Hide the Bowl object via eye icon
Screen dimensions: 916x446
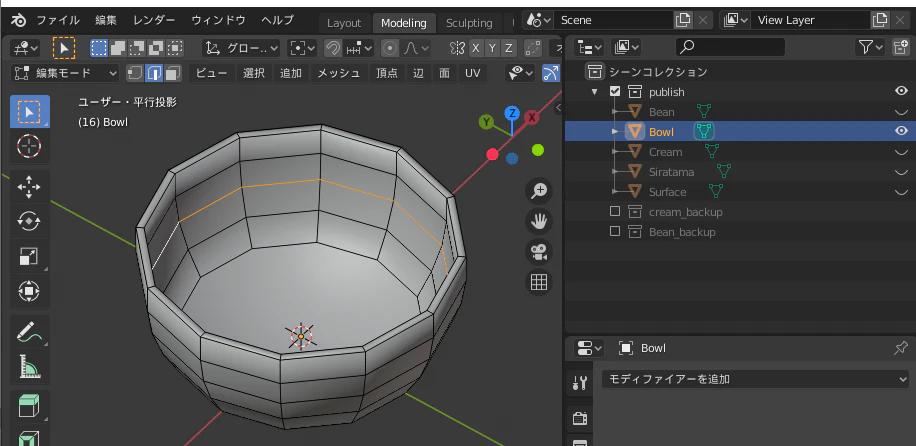tap(901, 131)
